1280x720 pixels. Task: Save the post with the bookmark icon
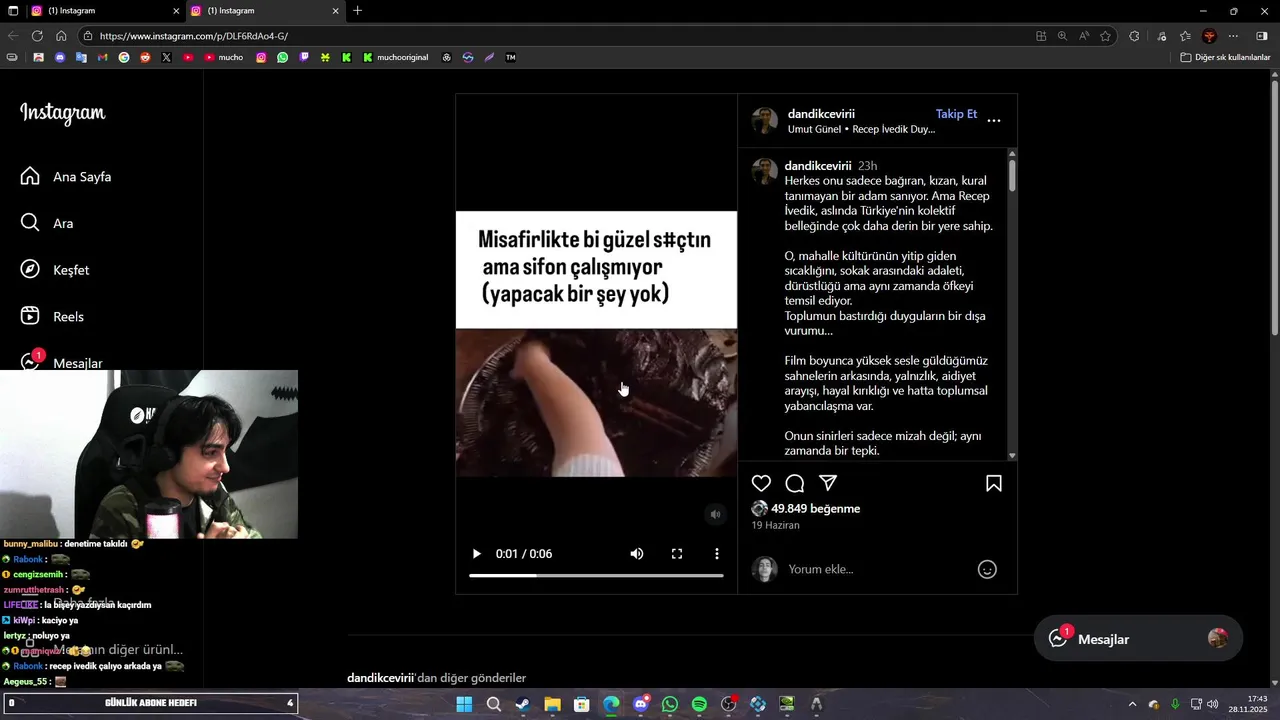(x=994, y=484)
